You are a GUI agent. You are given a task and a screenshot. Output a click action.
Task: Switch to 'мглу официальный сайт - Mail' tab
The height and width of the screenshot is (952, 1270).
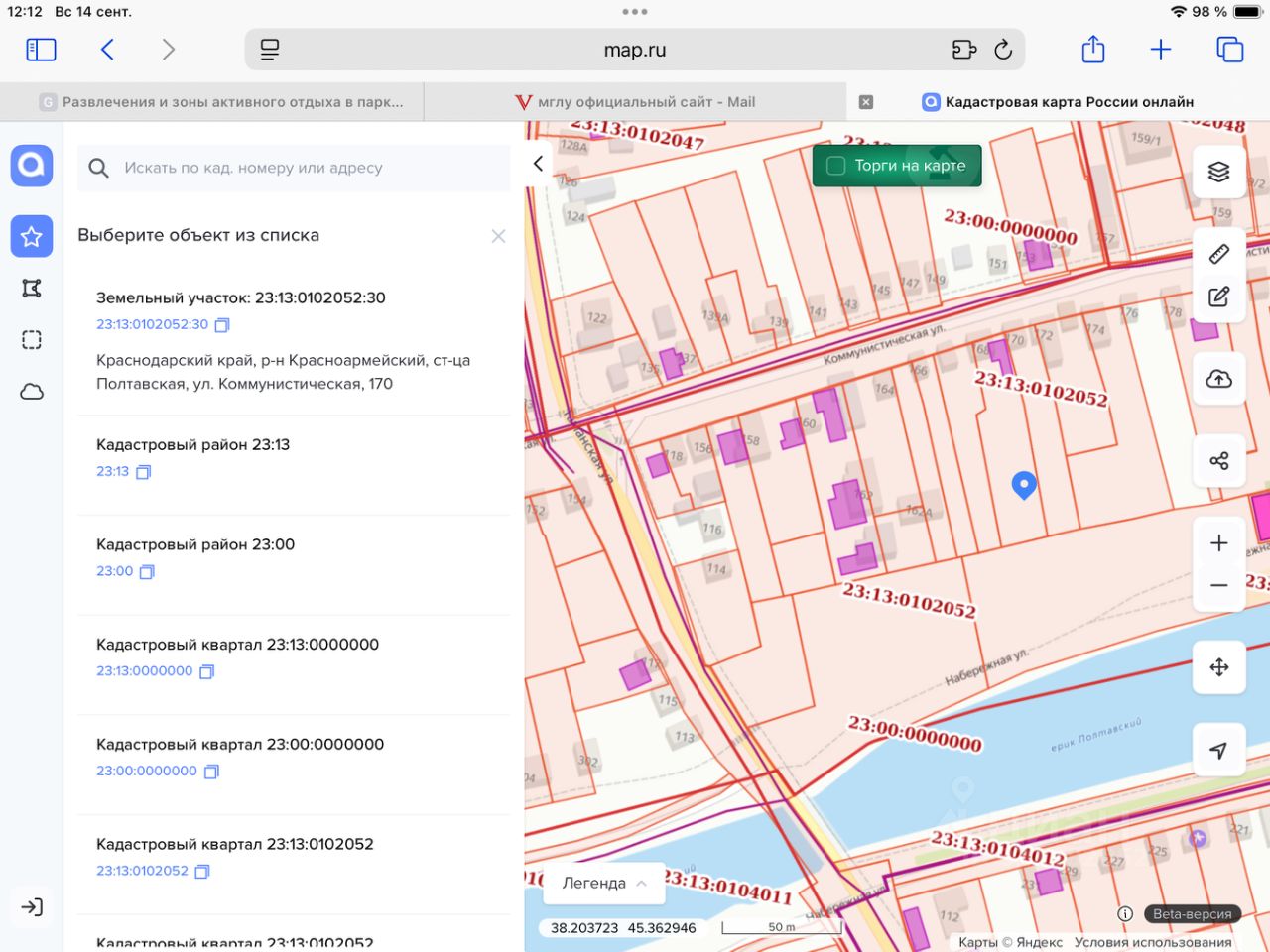point(635,102)
